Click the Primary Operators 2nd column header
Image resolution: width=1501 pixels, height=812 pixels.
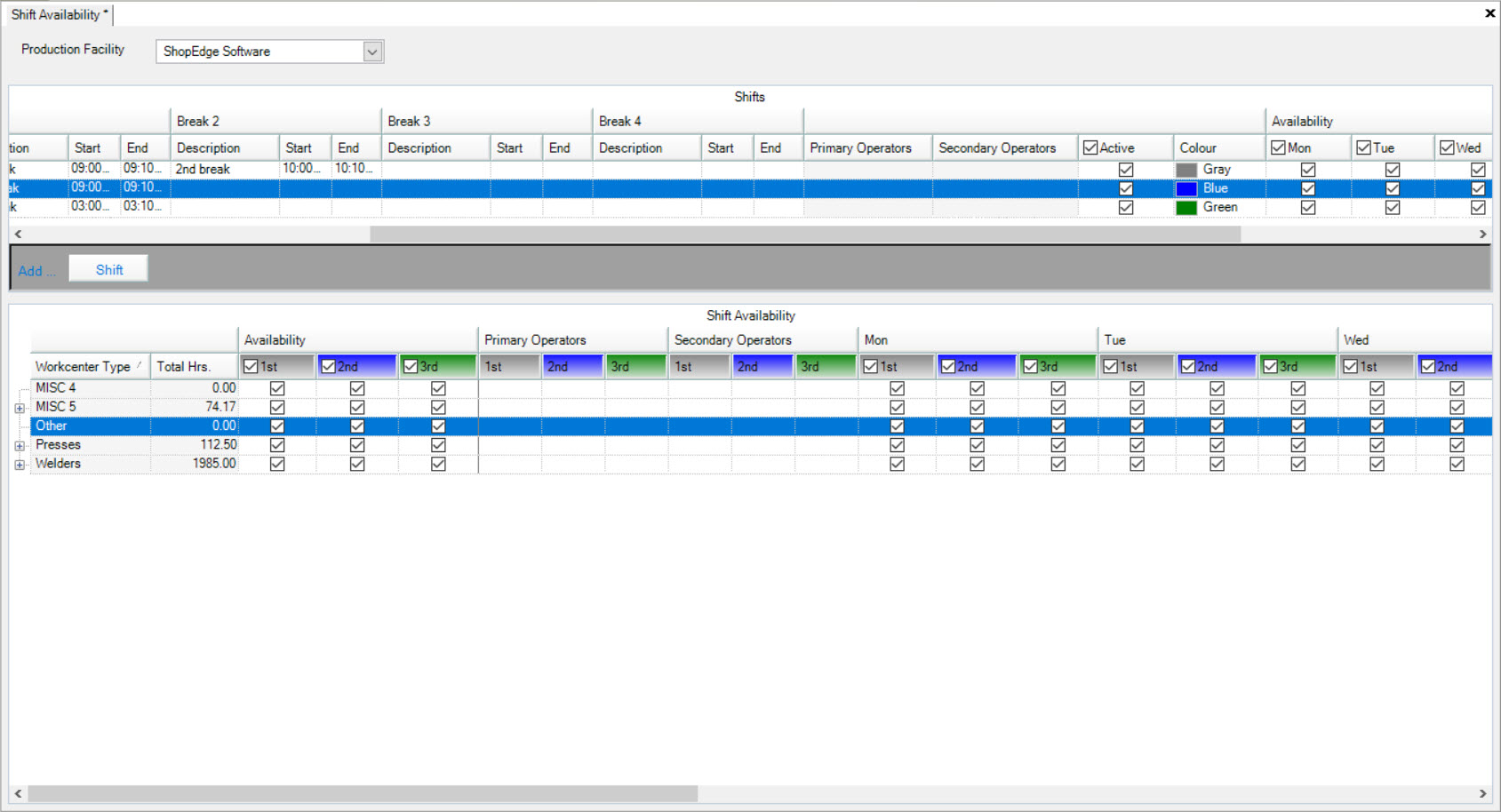[x=572, y=366]
